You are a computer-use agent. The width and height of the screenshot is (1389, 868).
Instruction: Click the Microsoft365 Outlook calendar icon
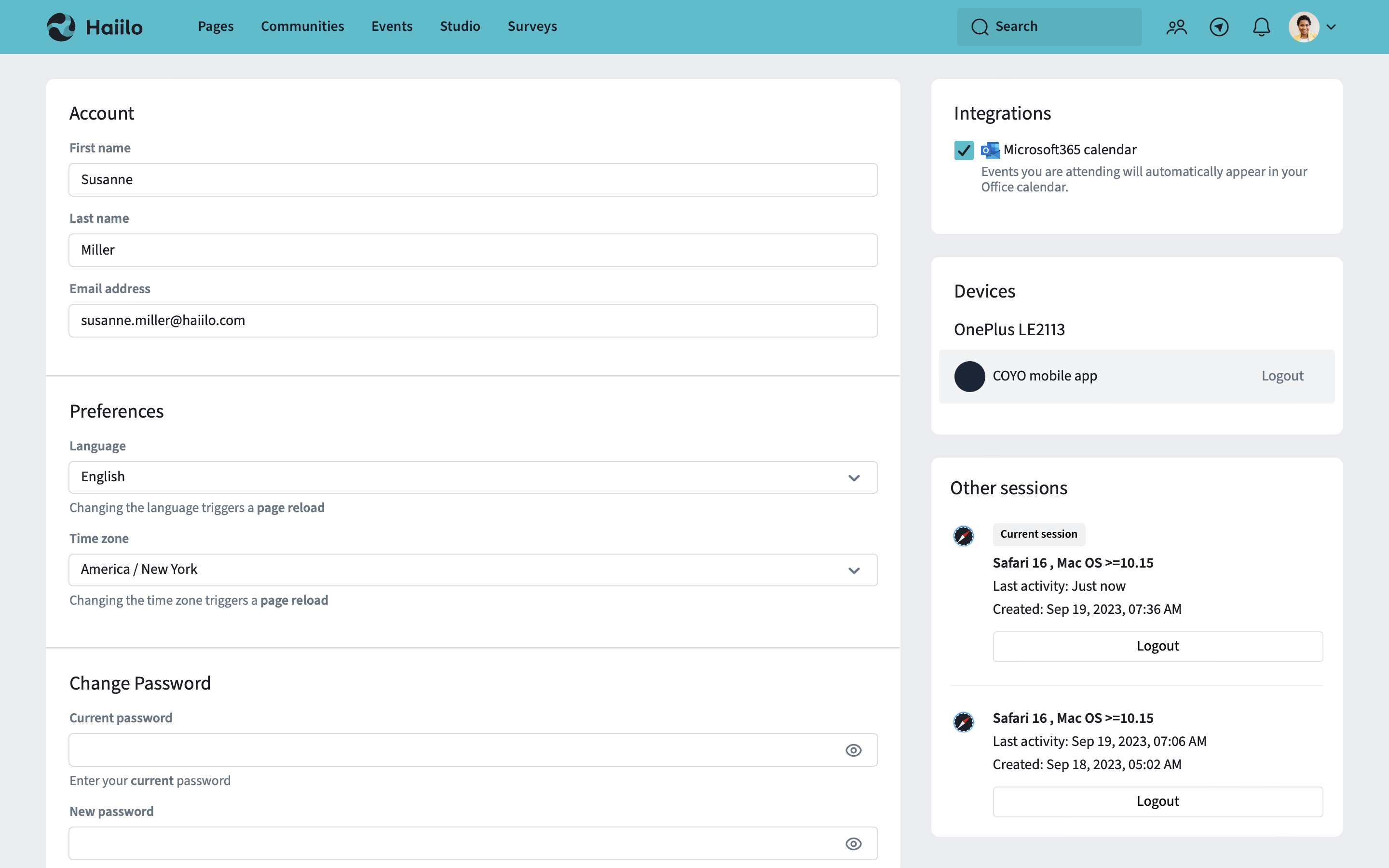point(990,150)
